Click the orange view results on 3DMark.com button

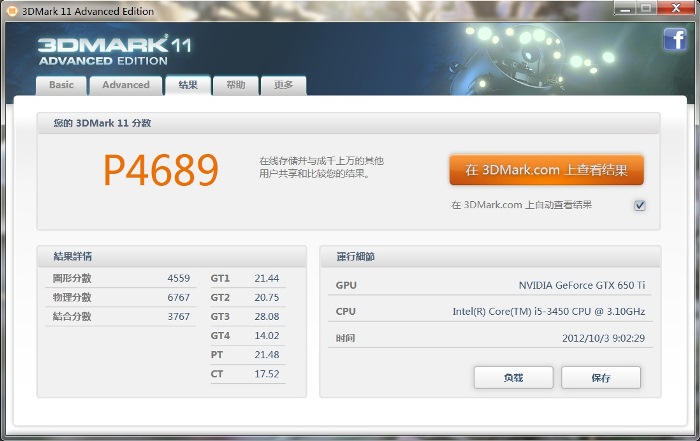(546, 170)
